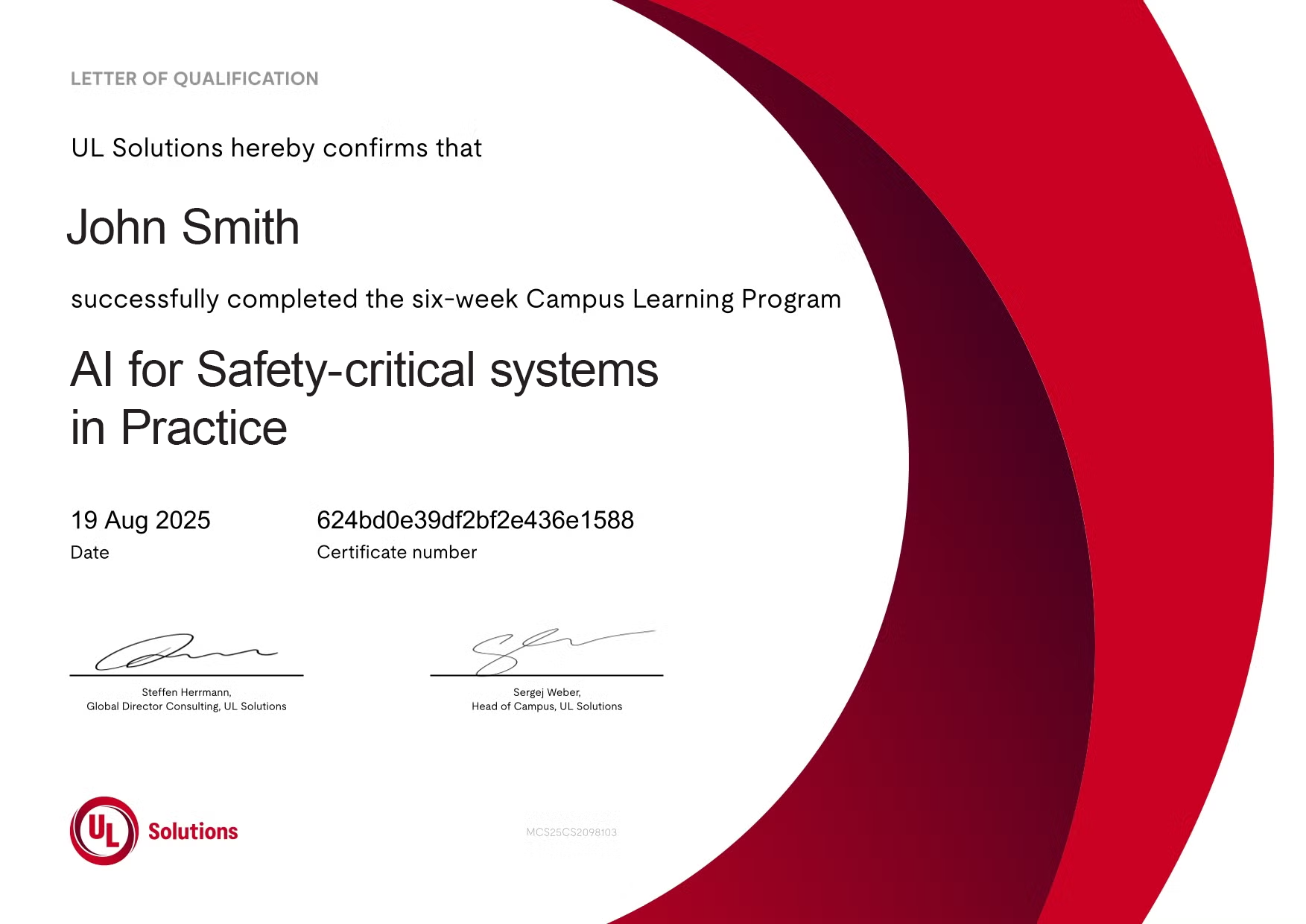Viewport: 1306px width, 924px height.
Task: Click the date 19 Aug 2025
Action: click(x=140, y=520)
